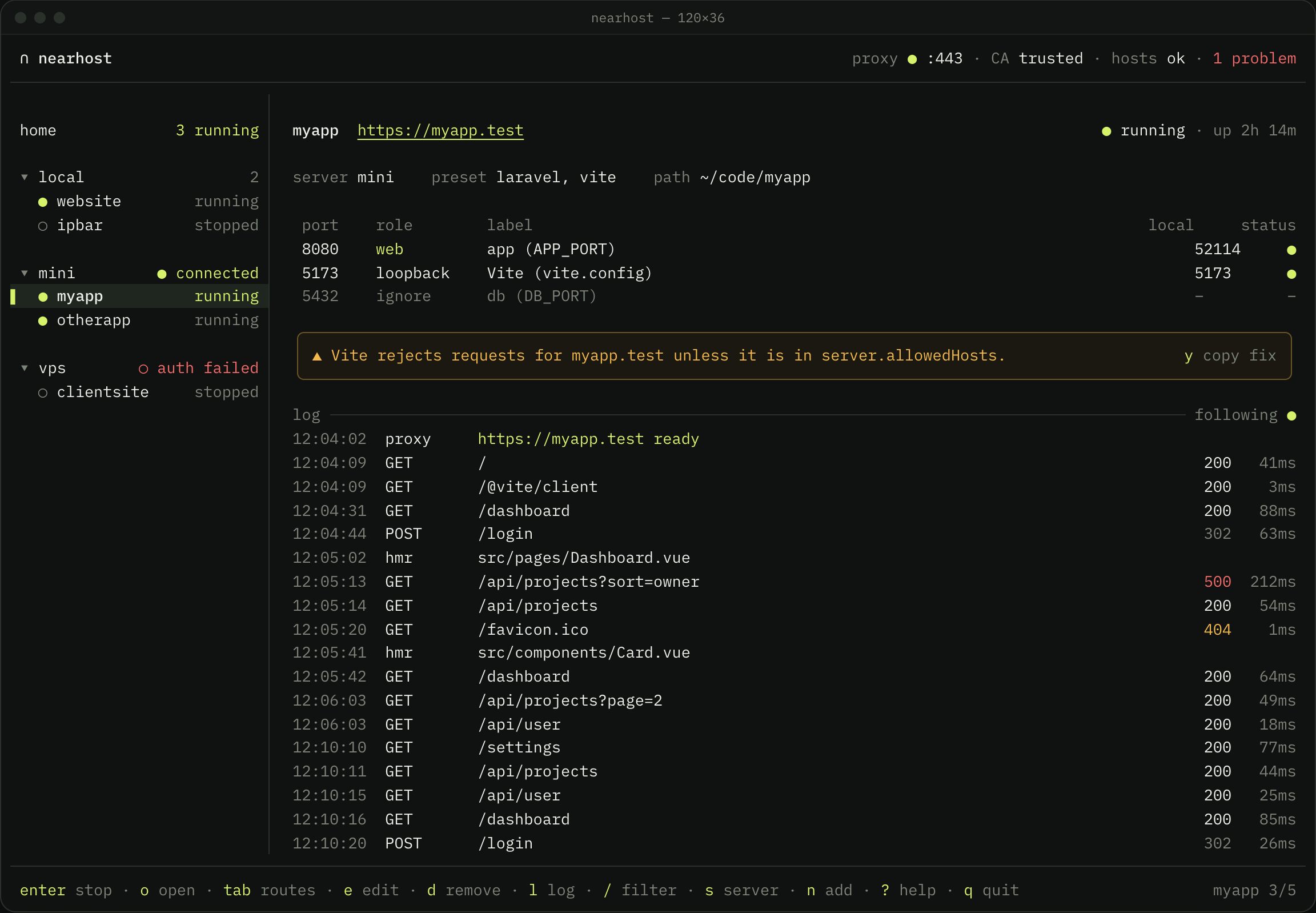The height and width of the screenshot is (913, 1316).
Task: Collapse the vps server group
Action: pos(25,368)
